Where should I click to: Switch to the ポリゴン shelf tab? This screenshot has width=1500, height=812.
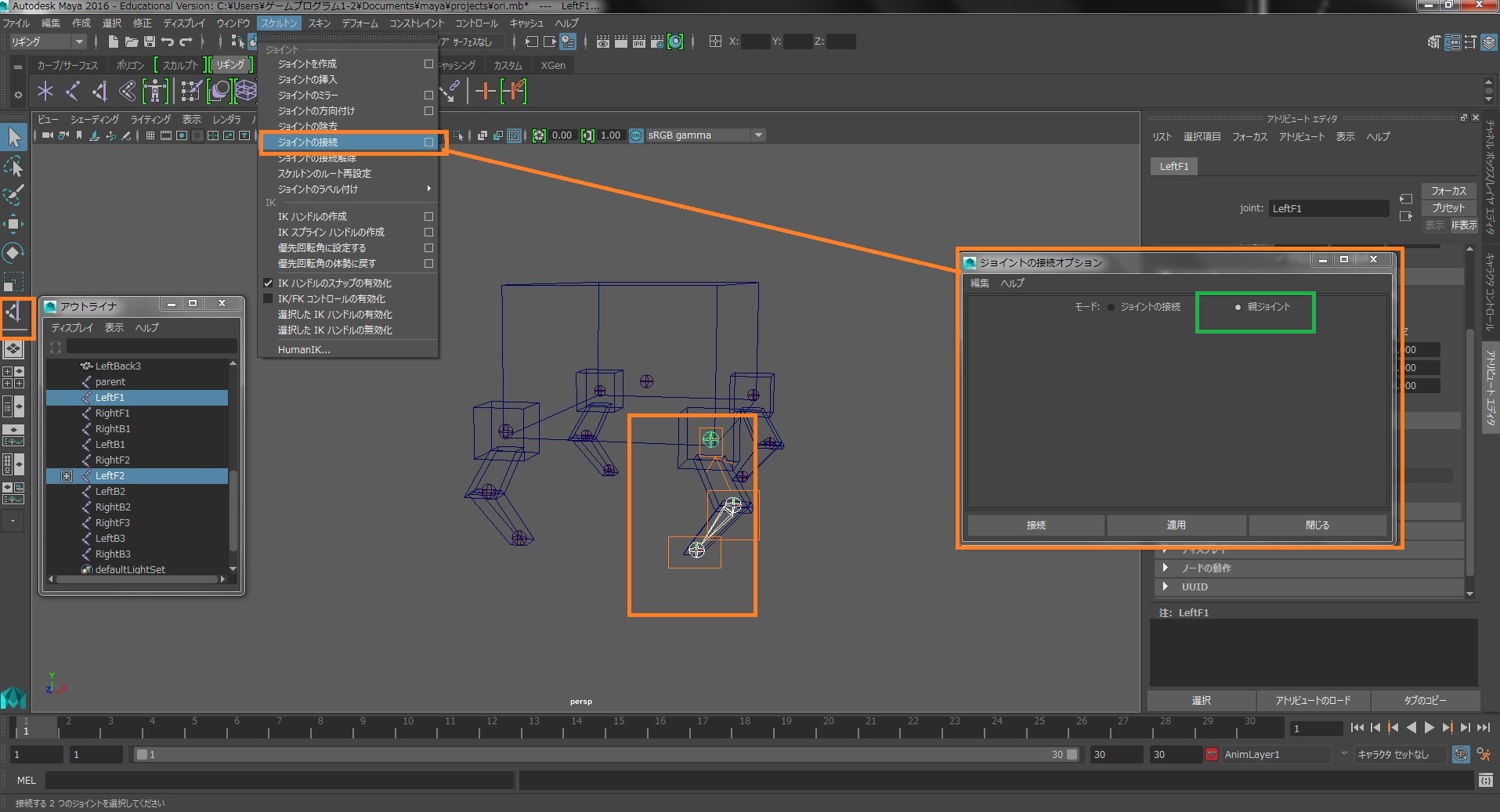click(130, 65)
